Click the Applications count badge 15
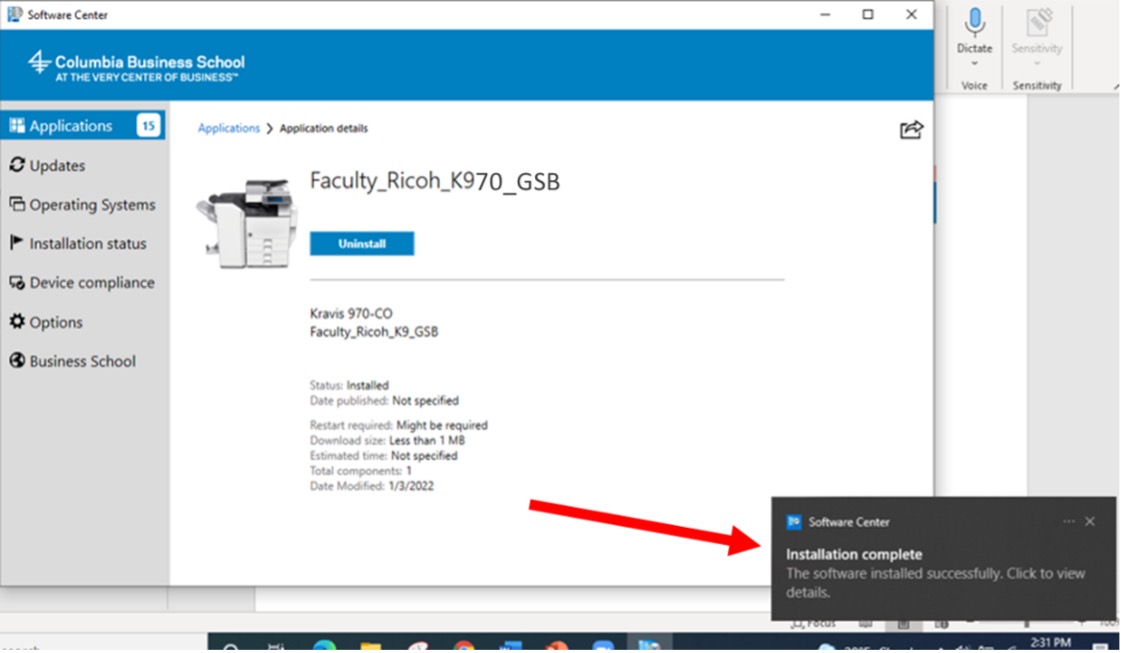 [148, 125]
